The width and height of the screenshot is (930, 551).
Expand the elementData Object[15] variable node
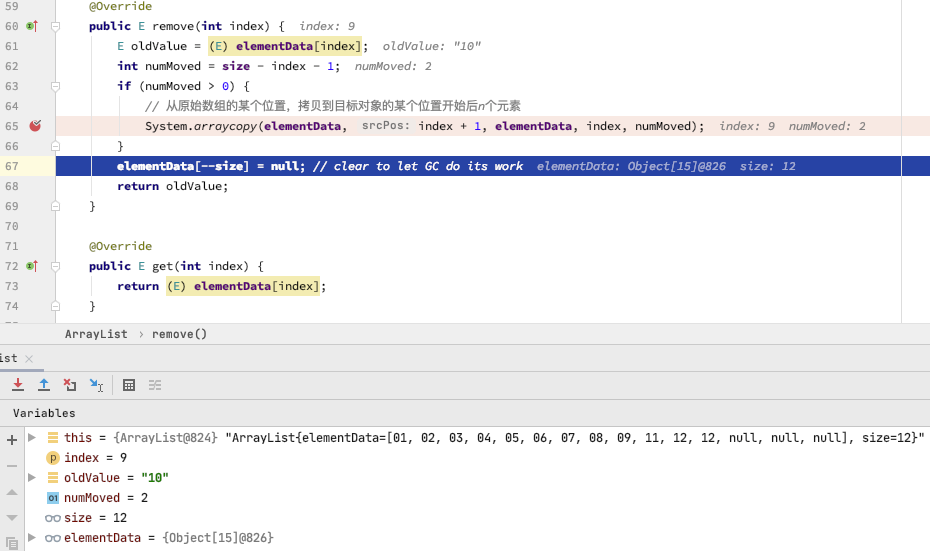(x=32, y=537)
